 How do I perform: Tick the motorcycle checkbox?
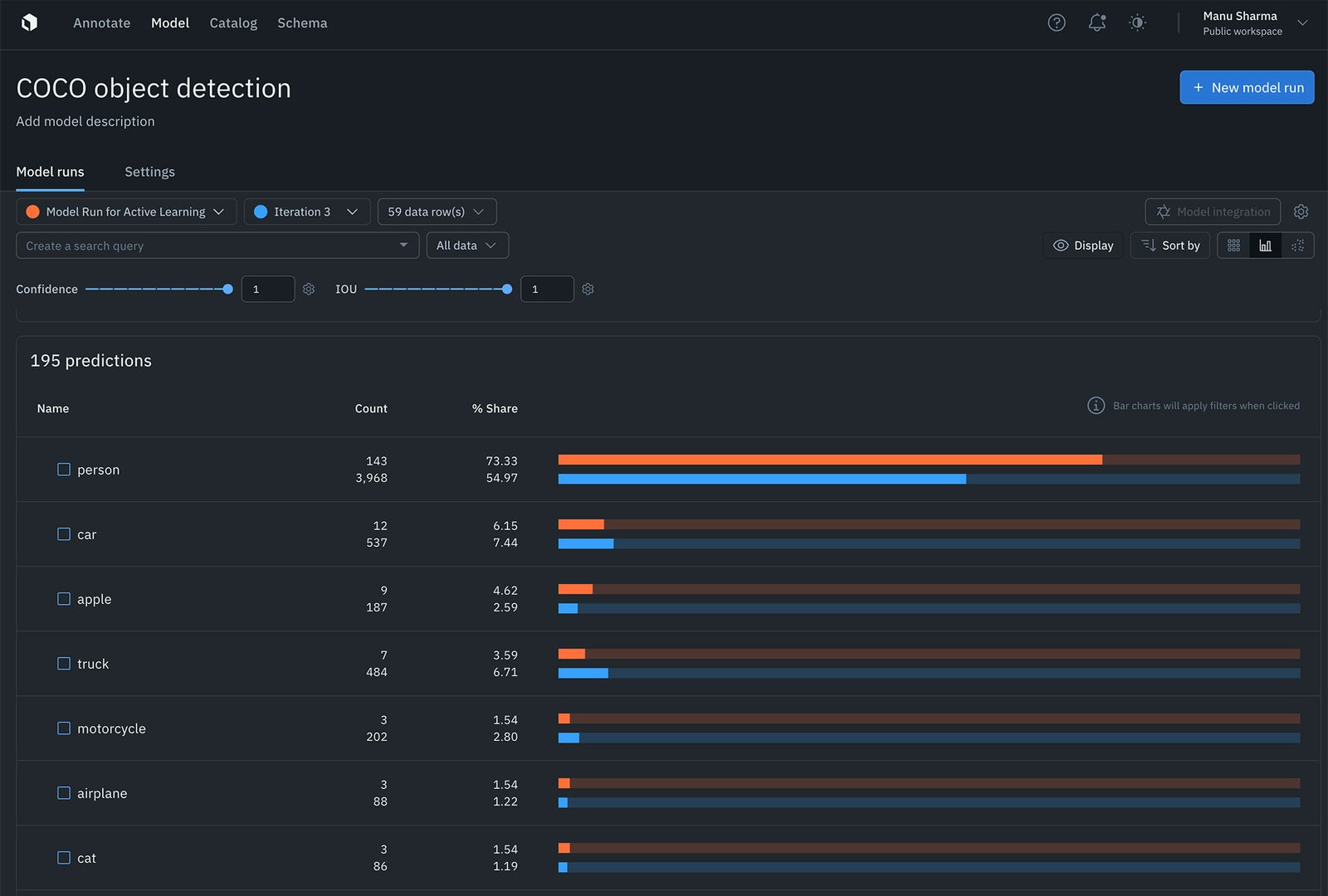[63, 728]
